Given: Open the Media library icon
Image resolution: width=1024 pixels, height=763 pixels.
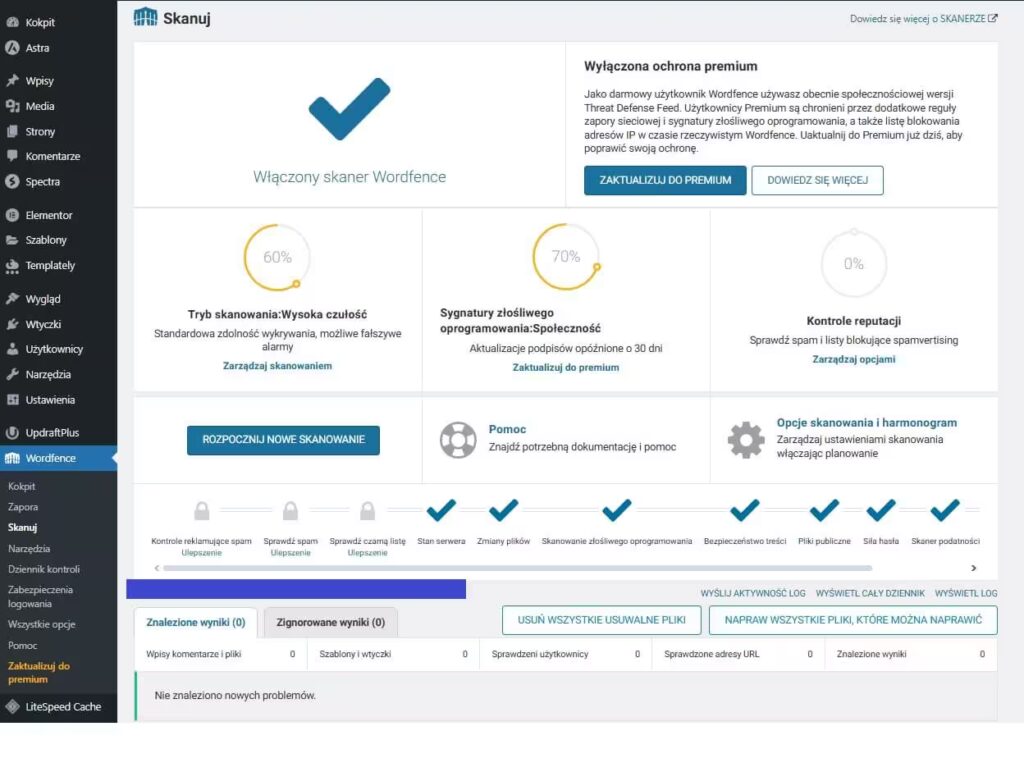Looking at the screenshot, I should click(12, 106).
